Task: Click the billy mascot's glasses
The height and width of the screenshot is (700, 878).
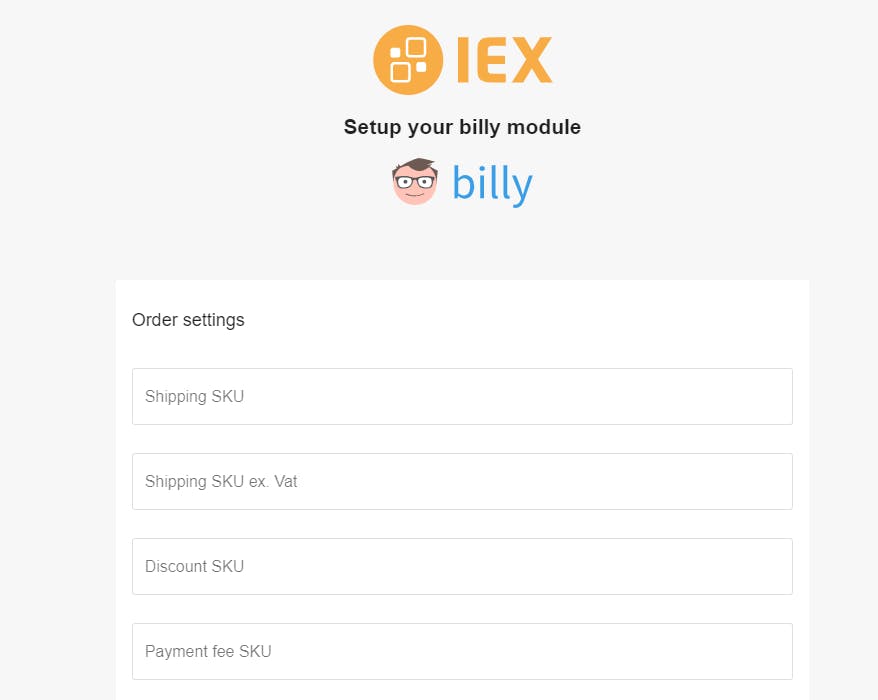Action: [x=414, y=182]
